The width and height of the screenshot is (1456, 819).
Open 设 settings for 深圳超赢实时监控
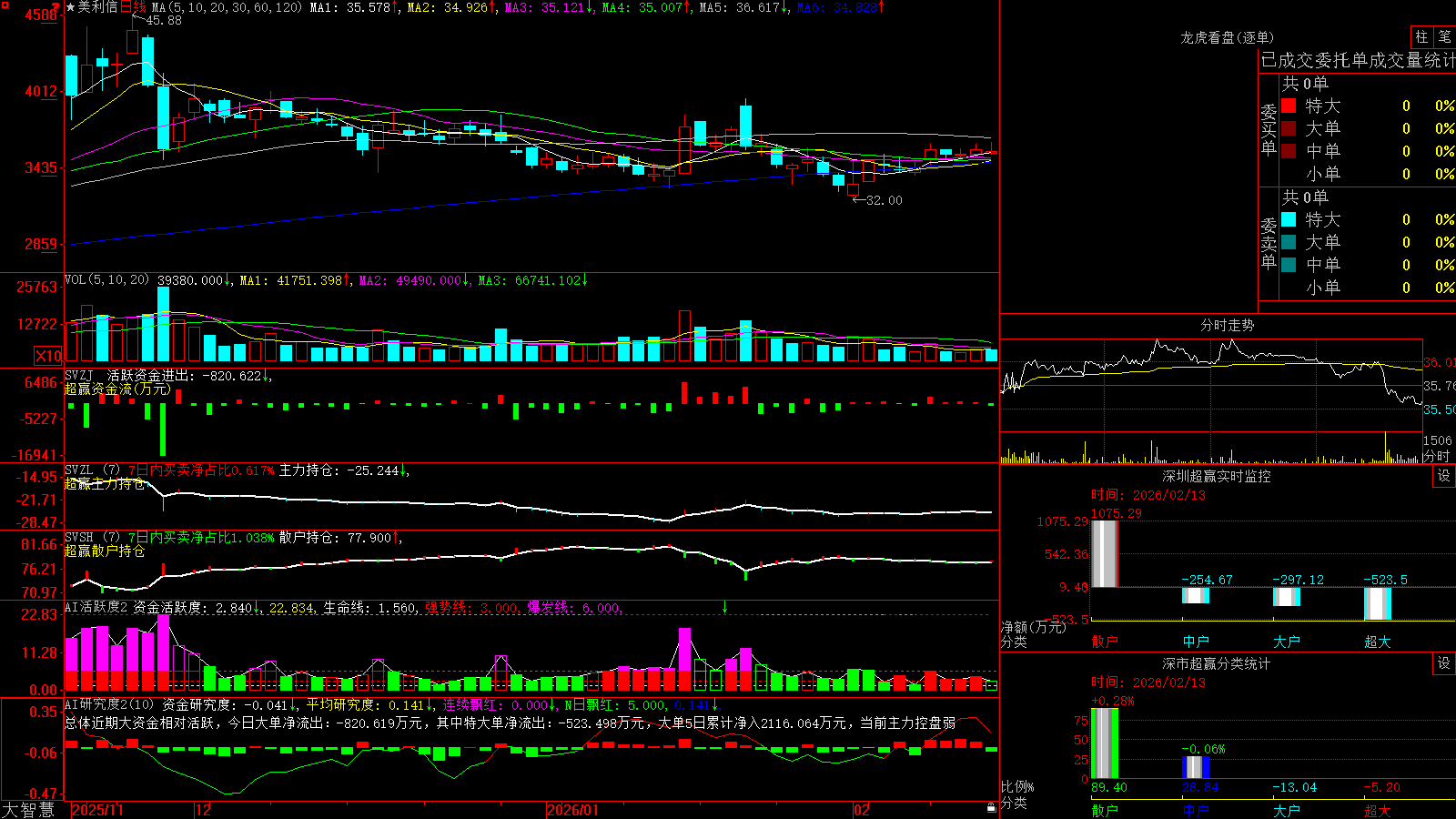click(x=1444, y=476)
